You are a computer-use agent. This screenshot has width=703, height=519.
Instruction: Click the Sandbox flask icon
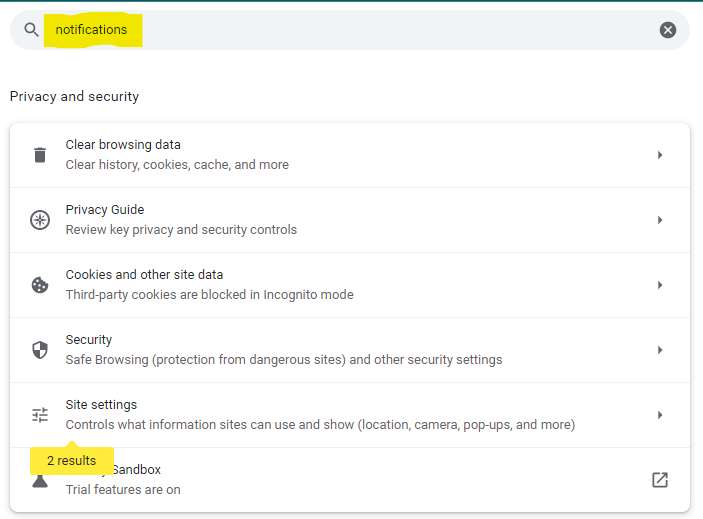point(40,481)
